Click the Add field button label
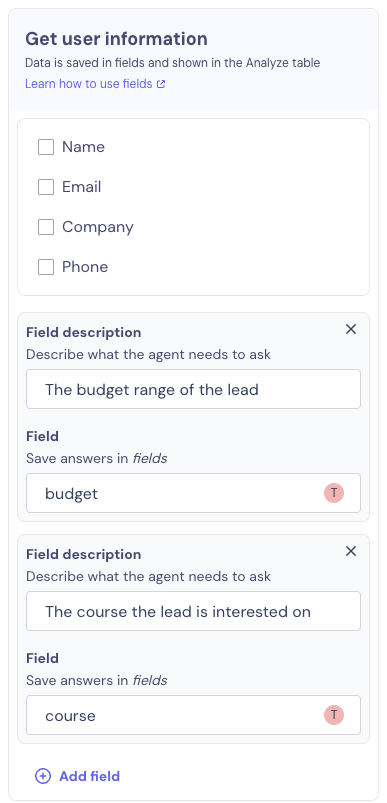387x803 pixels. [x=90, y=776]
